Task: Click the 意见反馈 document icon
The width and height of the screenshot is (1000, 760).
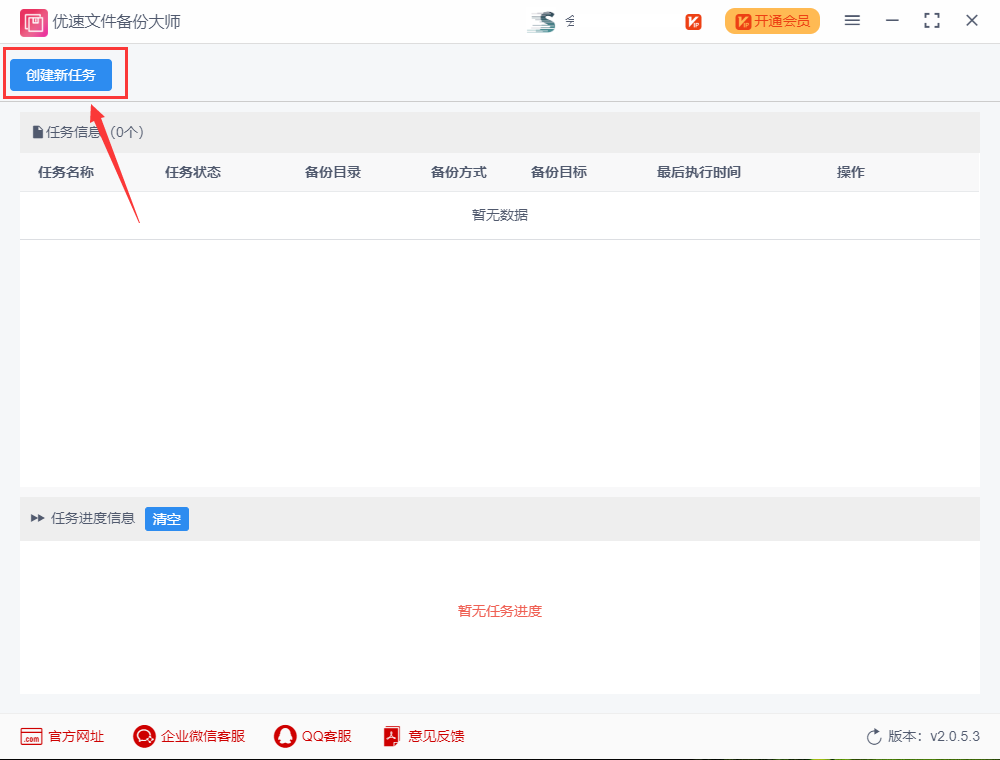Action: click(392, 736)
